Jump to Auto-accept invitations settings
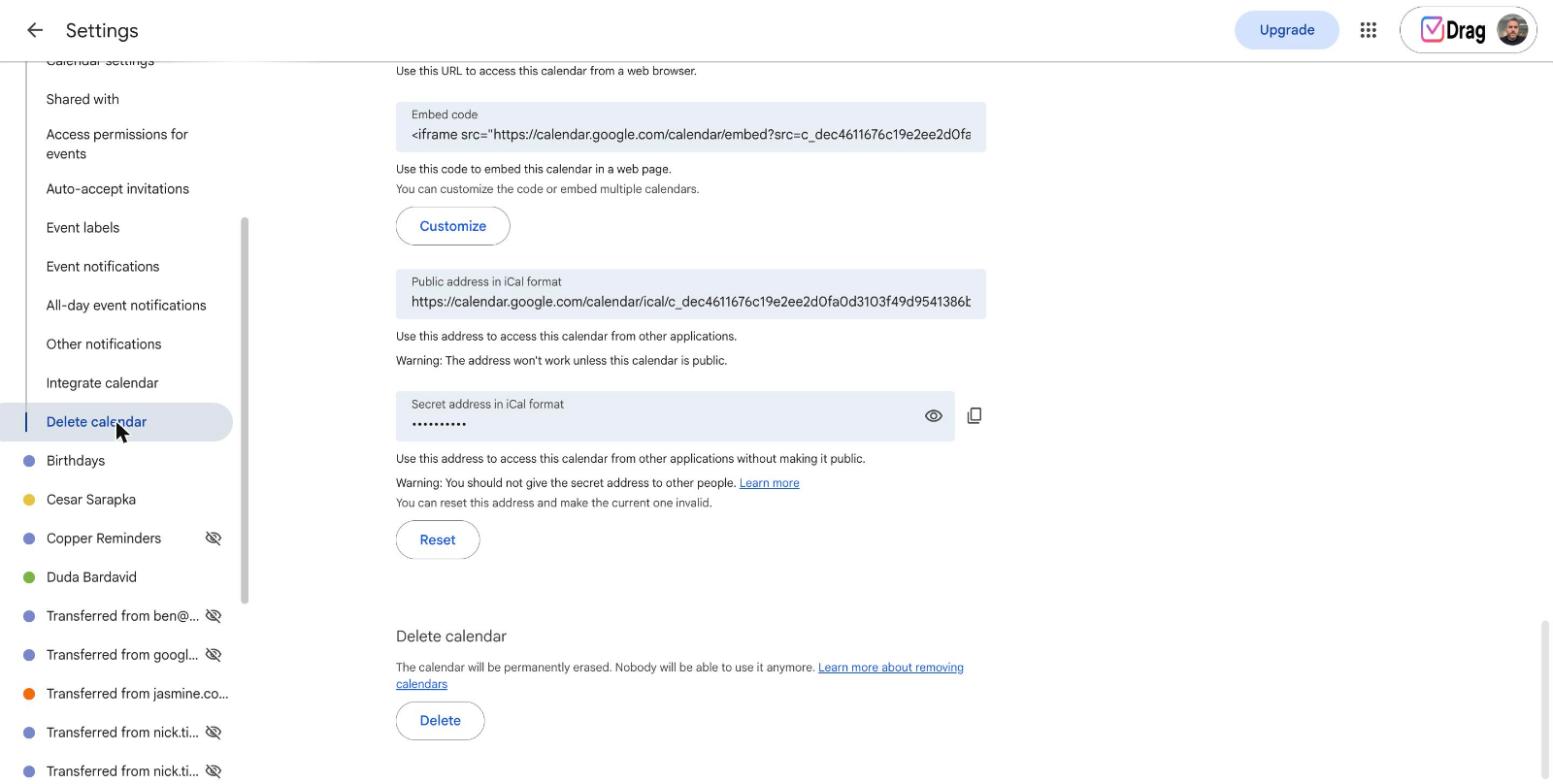The width and height of the screenshot is (1553, 784). (117, 189)
